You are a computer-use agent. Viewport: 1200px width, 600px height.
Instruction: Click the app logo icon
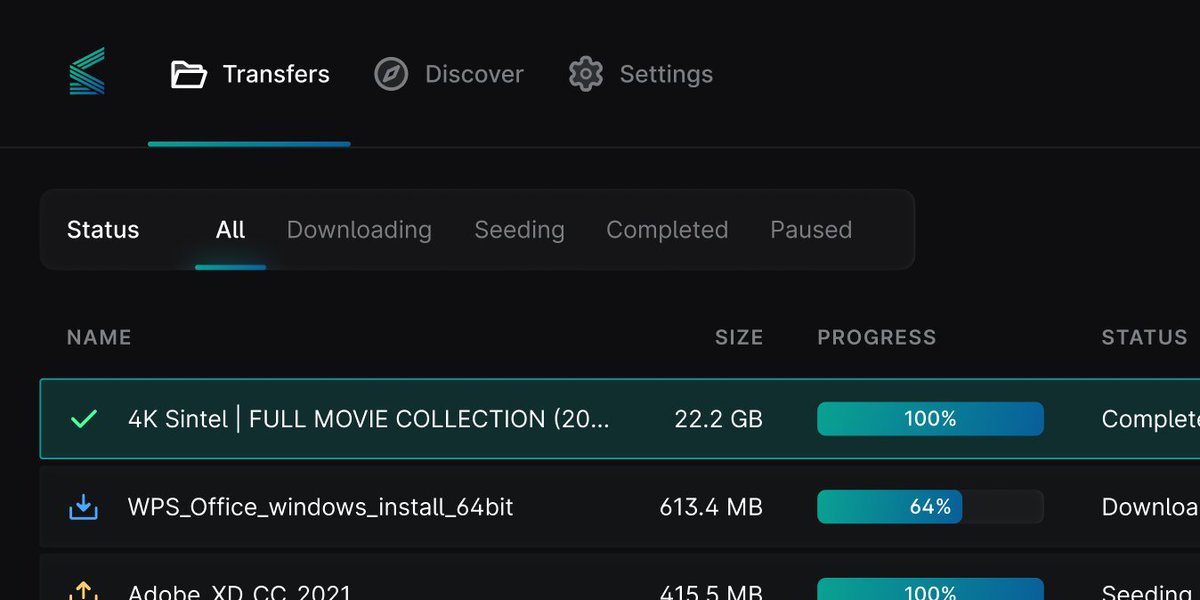coord(87,71)
